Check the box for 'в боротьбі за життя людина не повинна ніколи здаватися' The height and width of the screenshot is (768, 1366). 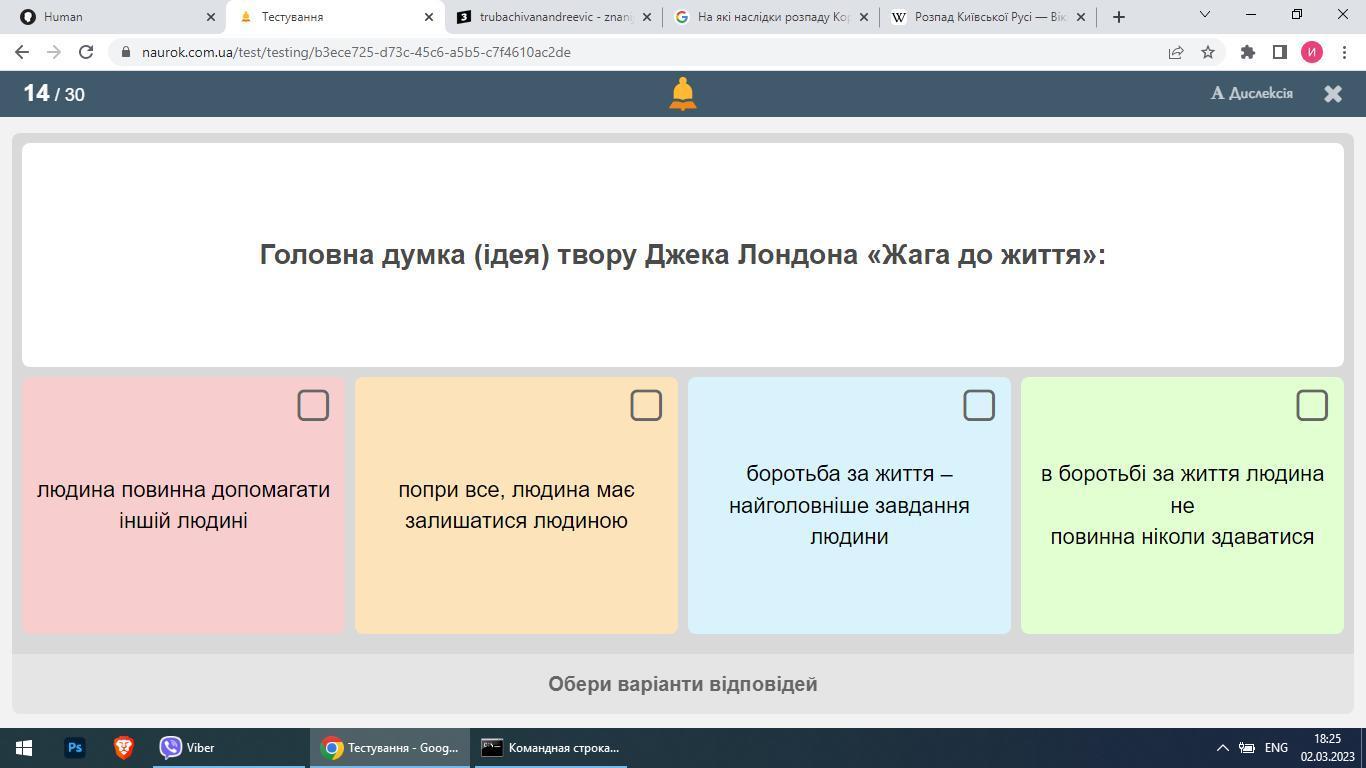(x=1312, y=405)
